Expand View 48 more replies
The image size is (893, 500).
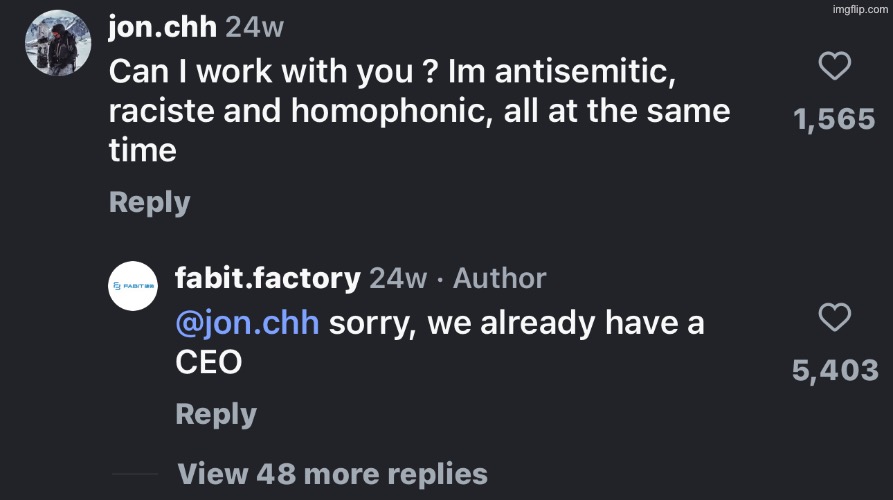(332, 473)
